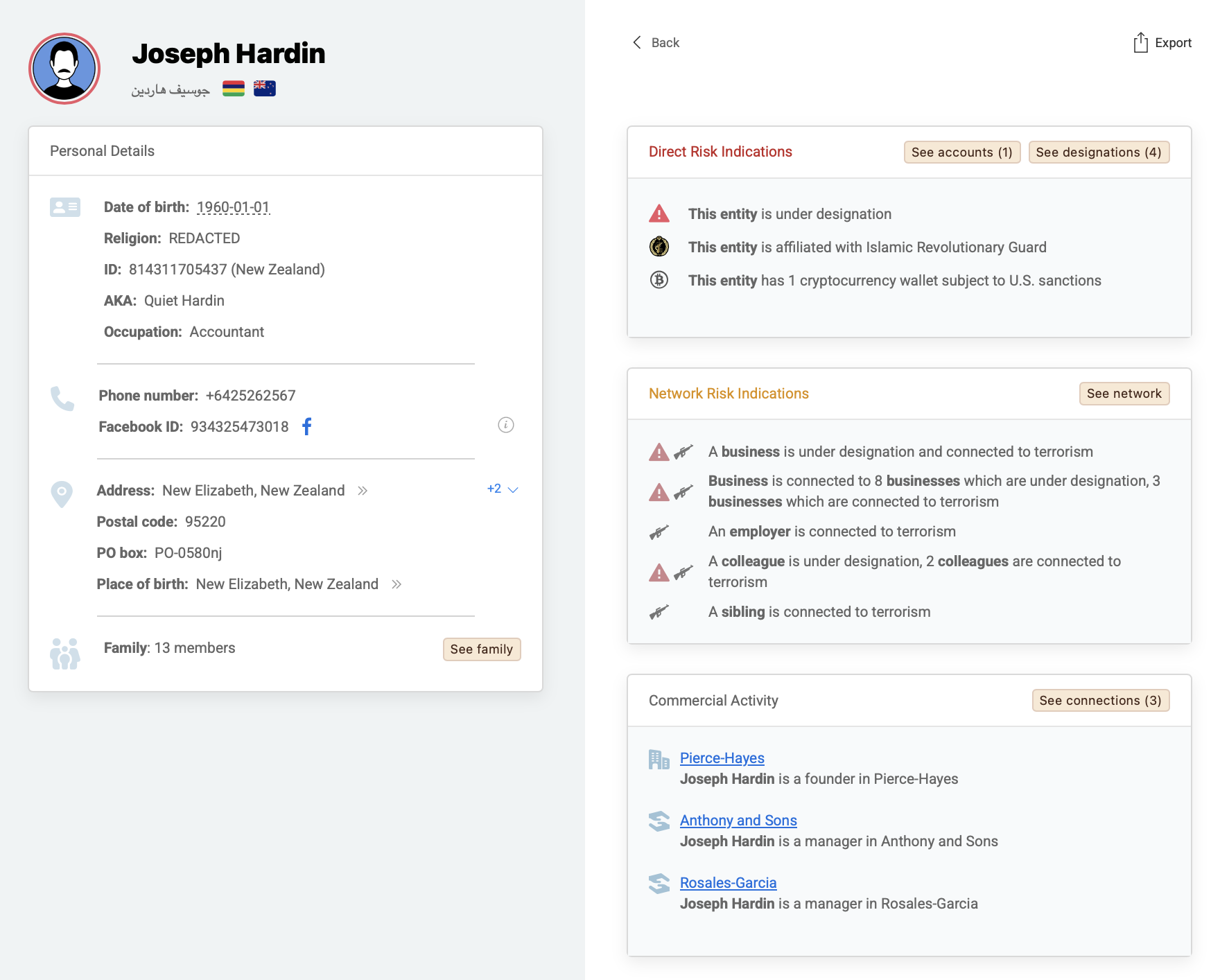
Task: Click the partnership icon beside Anthony and Sons
Action: pos(658,821)
